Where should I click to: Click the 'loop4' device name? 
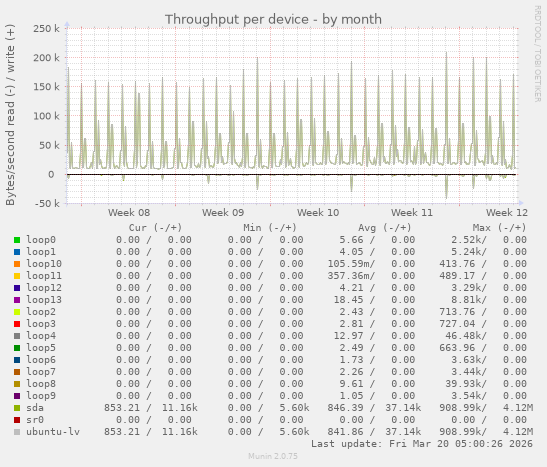click(x=41, y=336)
